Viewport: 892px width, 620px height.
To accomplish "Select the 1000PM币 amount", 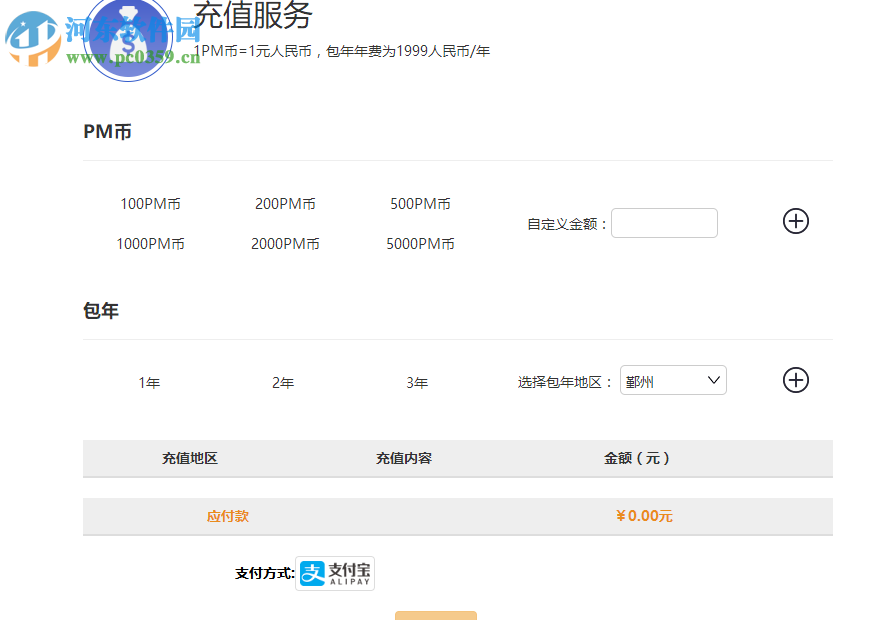I will tap(151, 243).
